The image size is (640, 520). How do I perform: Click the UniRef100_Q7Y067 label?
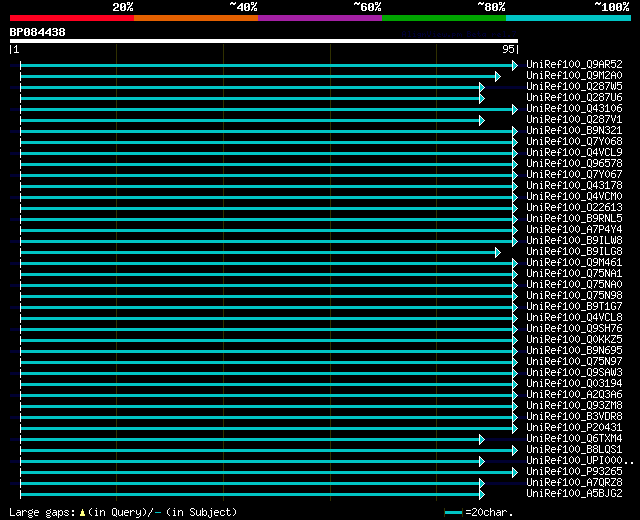(x=574, y=175)
